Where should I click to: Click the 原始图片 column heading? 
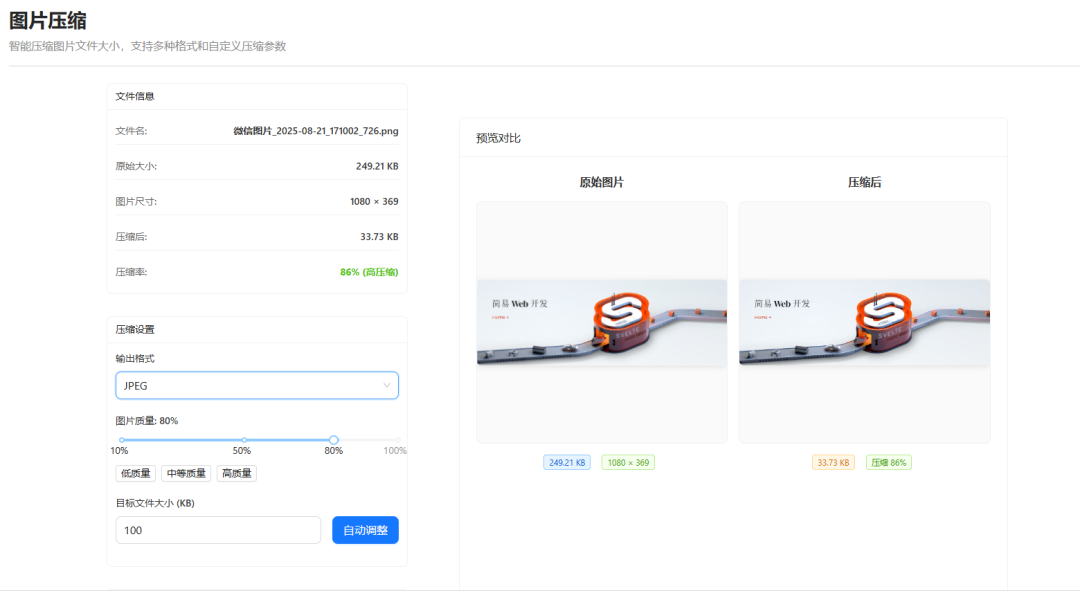pos(601,183)
